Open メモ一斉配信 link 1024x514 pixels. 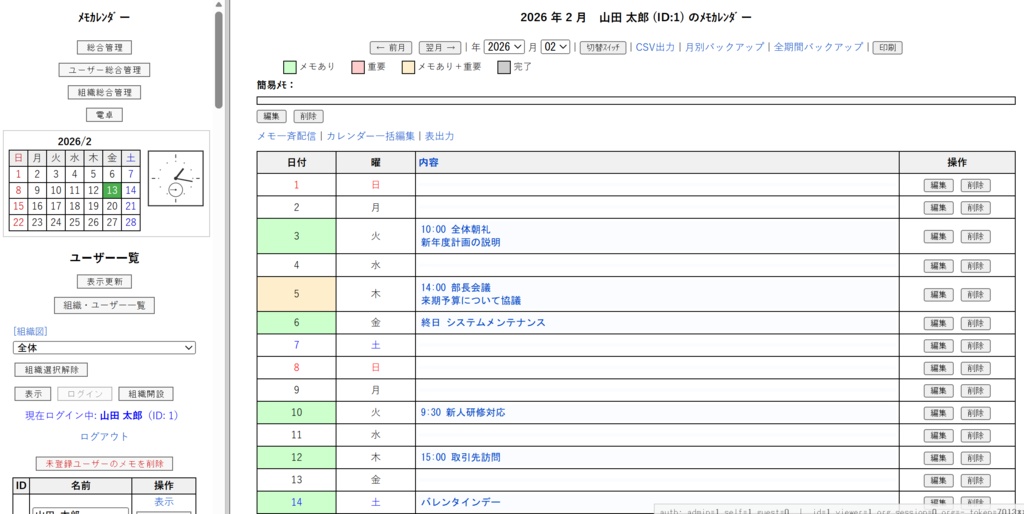tap(287, 137)
